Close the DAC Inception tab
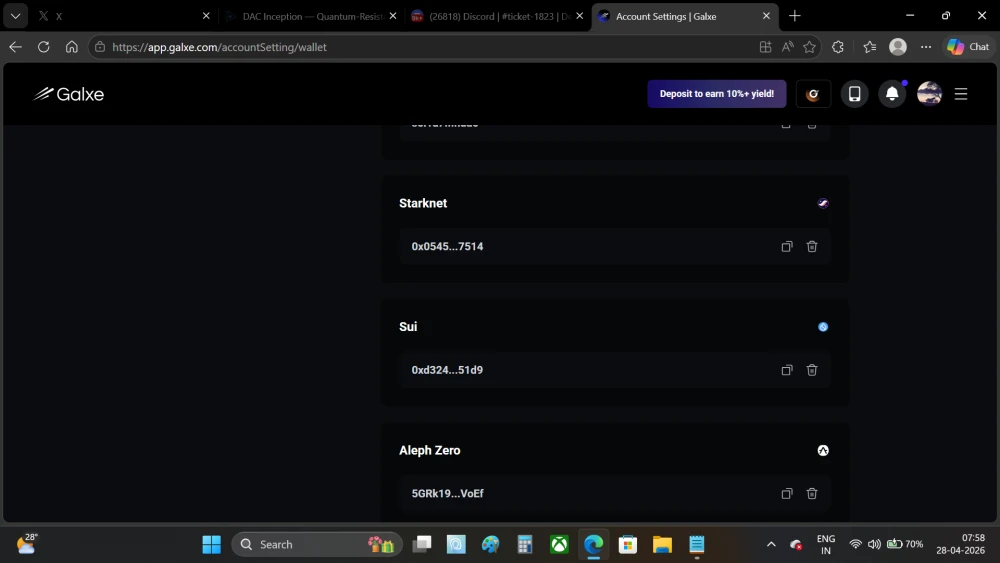The width and height of the screenshot is (1000, 563). 393,16
